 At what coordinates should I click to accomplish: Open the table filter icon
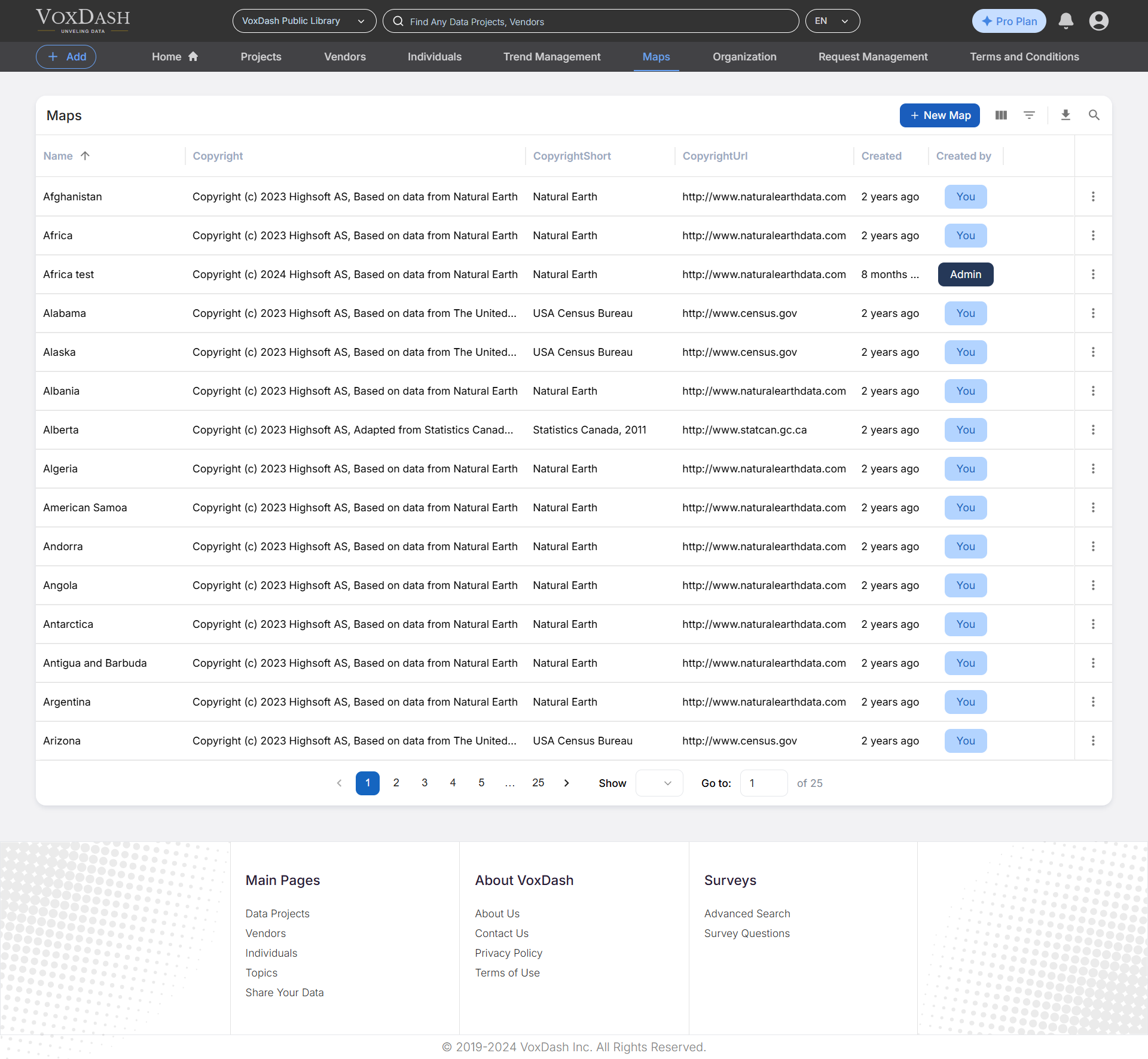tap(1029, 115)
